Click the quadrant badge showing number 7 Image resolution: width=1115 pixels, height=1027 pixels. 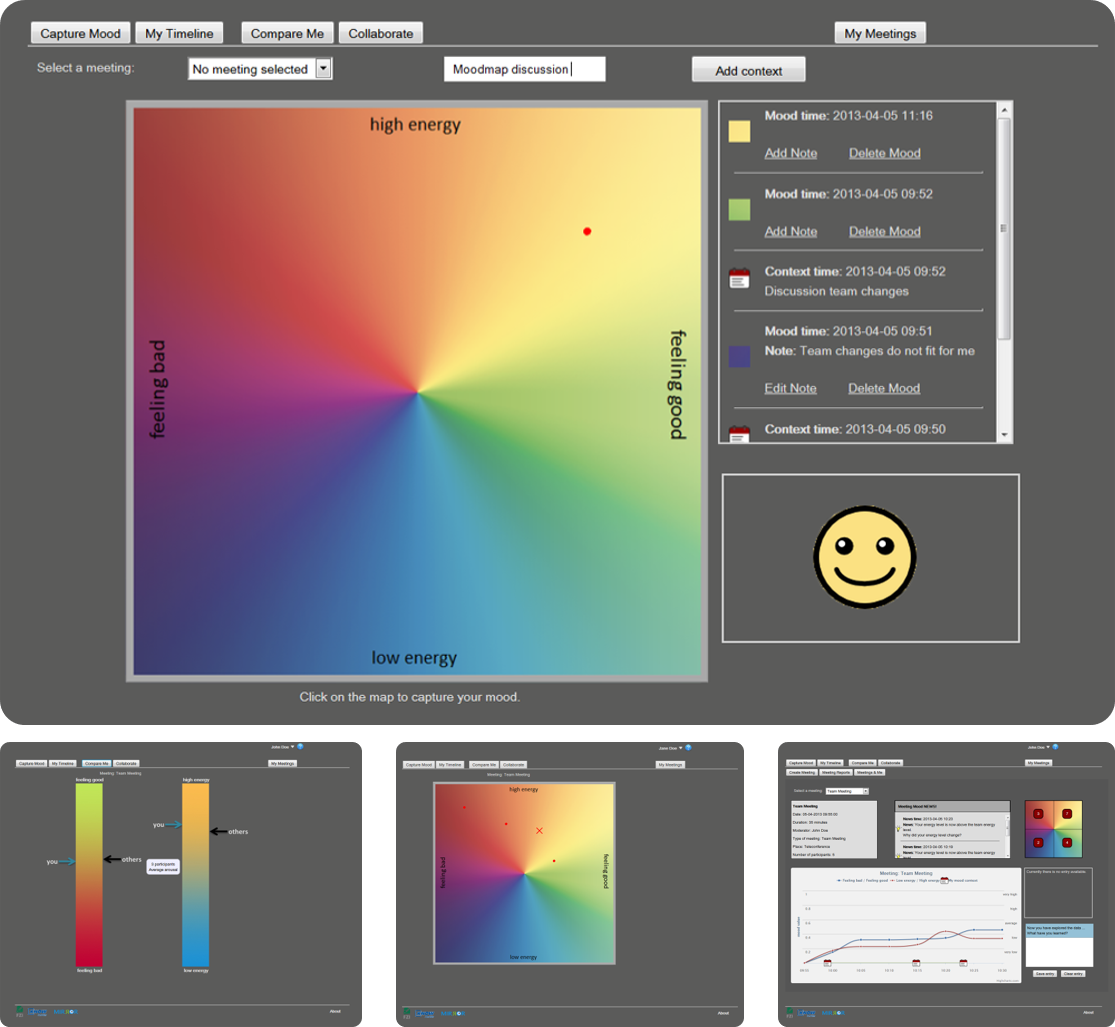click(x=1066, y=814)
